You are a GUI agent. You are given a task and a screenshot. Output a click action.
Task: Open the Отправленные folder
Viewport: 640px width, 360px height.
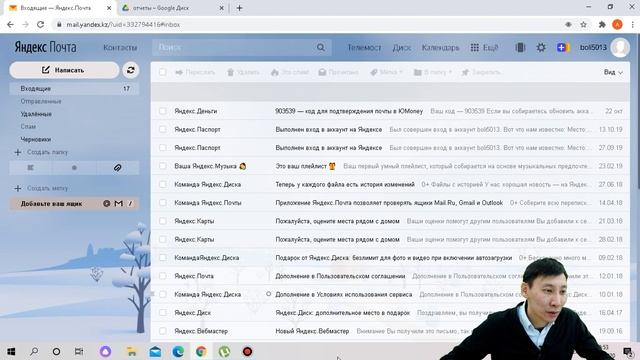point(41,101)
